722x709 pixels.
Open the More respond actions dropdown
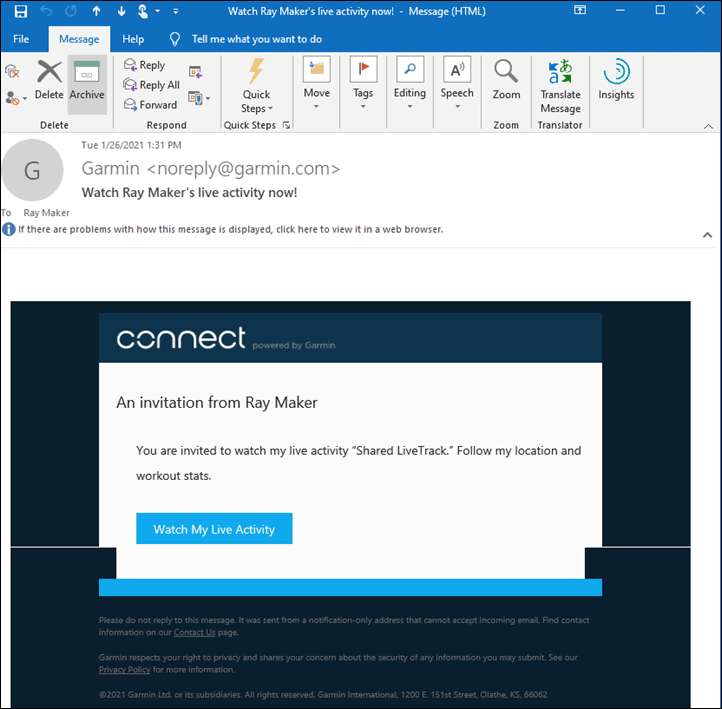point(199,98)
